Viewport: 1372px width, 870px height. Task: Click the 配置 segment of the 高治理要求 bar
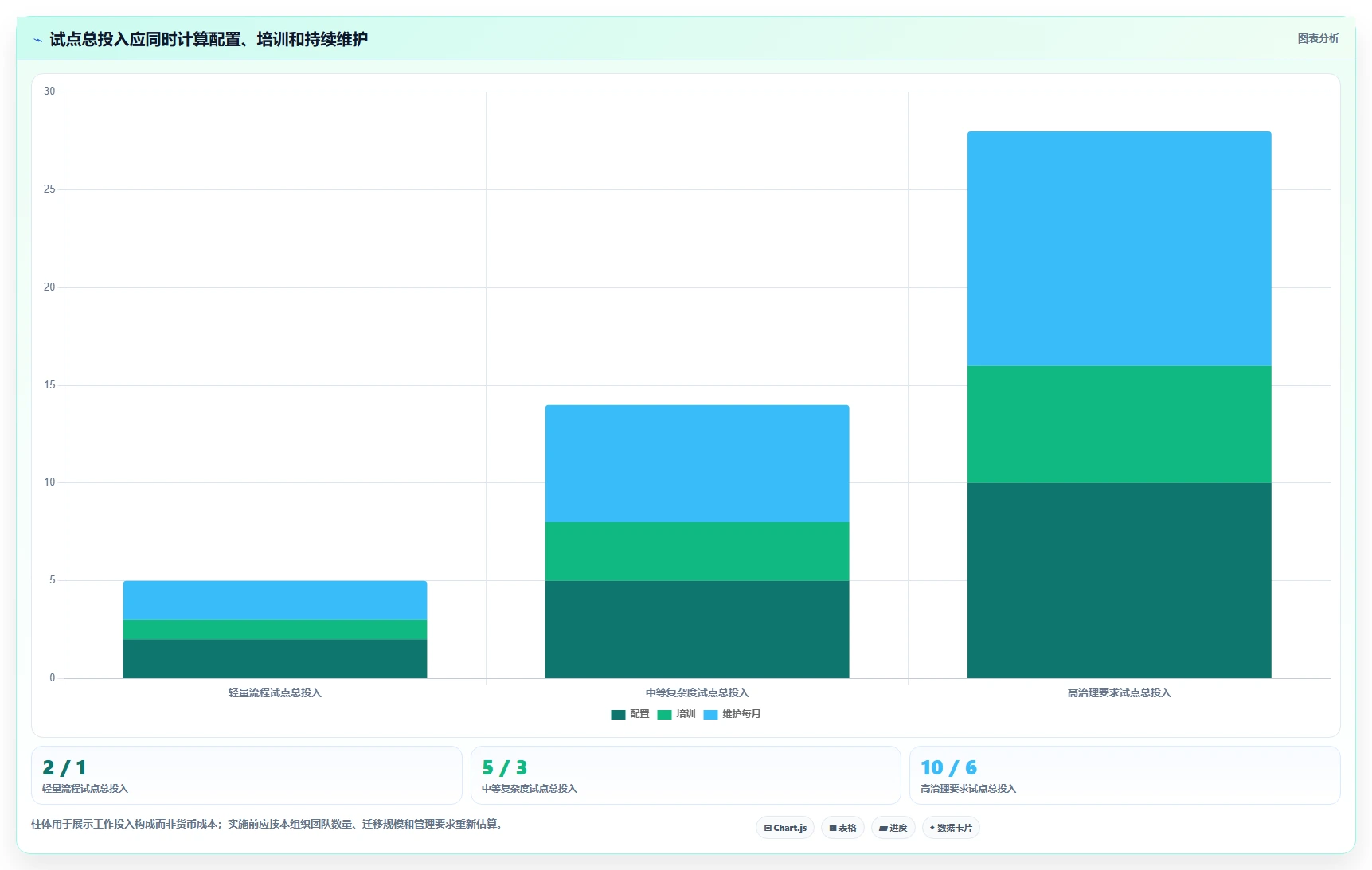point(1119,580)
